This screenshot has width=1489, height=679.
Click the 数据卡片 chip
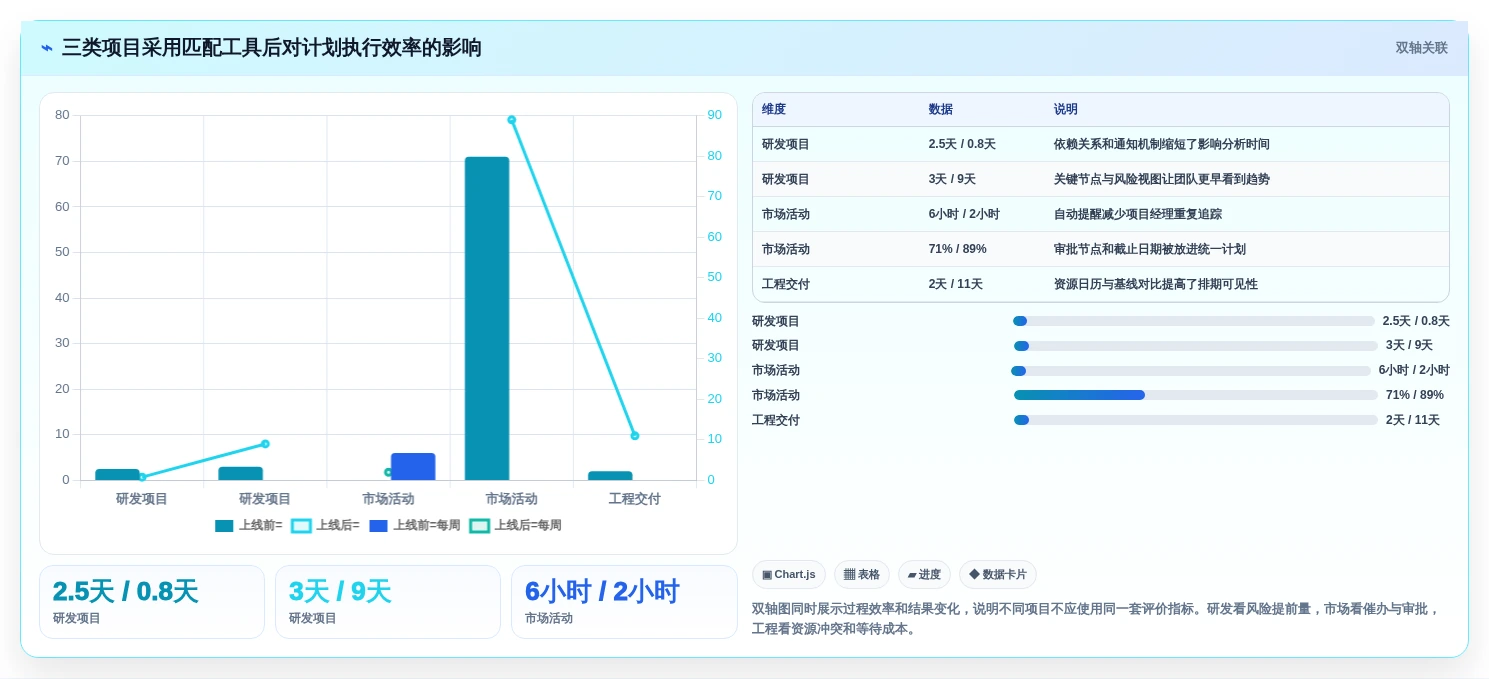click(x=997, y=575)
